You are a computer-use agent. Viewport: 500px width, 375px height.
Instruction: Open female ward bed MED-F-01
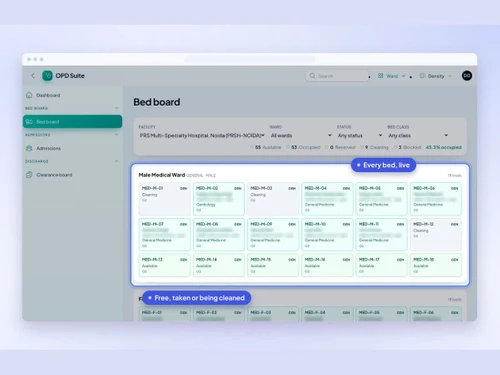tap(164, 314)
